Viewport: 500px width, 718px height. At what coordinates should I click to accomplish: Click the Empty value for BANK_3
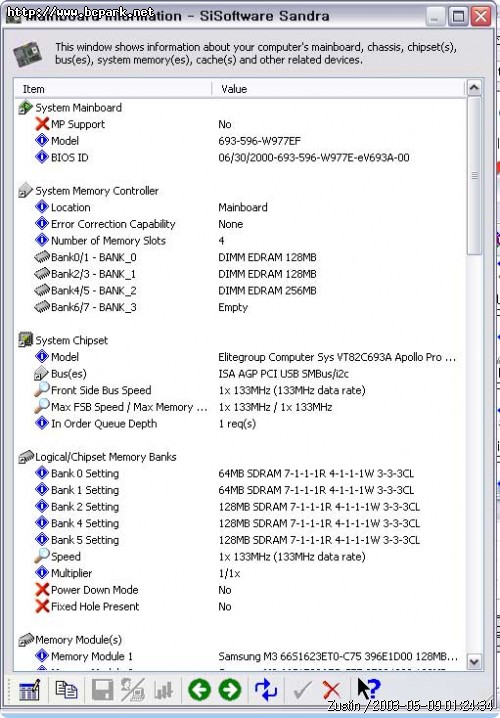(233, 307)
